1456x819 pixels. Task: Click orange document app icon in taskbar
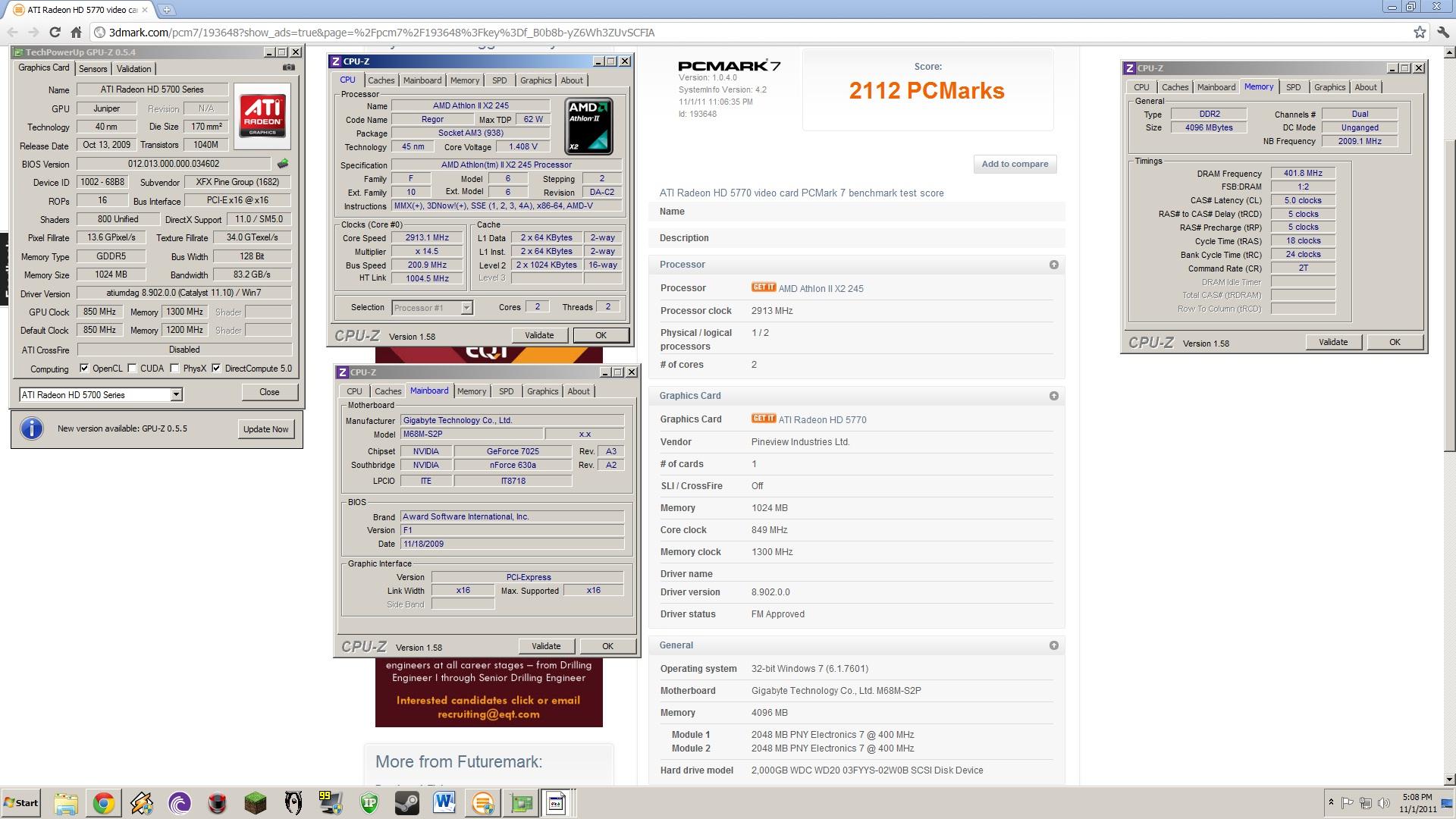pyautogui.click(x=483, y=803)
